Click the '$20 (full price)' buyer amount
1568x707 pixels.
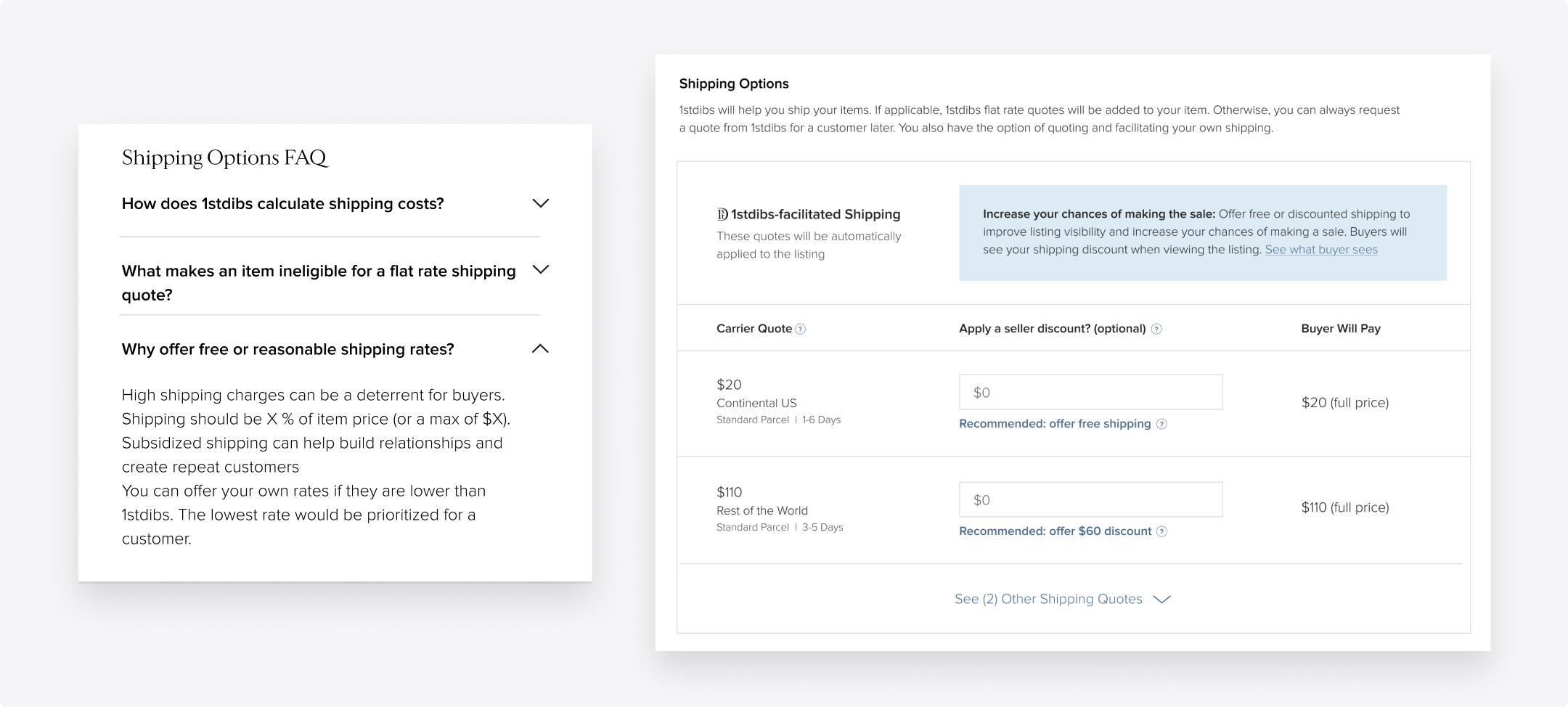click(1345, 403)
